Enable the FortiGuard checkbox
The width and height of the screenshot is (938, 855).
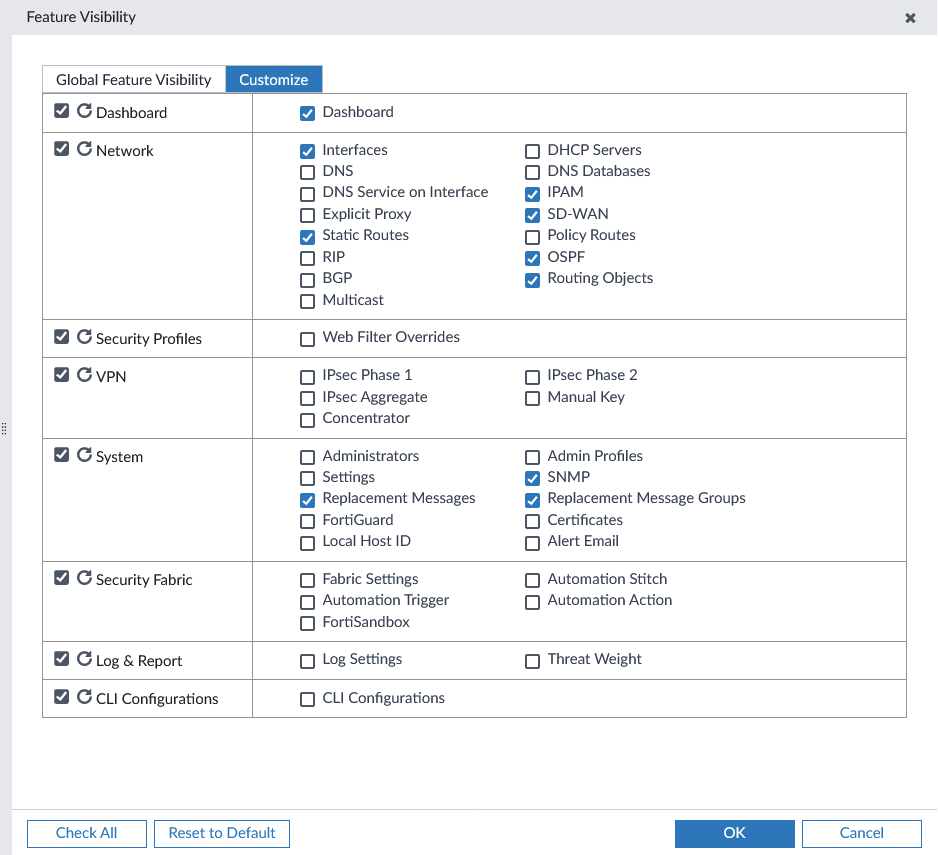307,522
